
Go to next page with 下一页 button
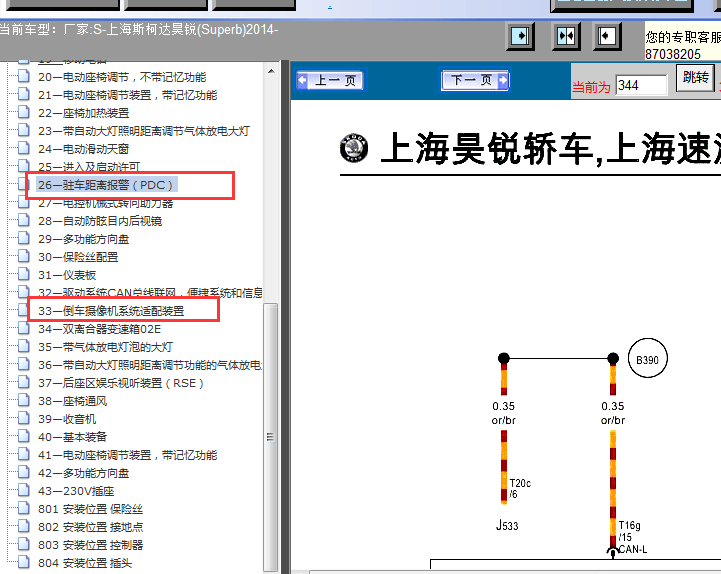coord(475,80)
